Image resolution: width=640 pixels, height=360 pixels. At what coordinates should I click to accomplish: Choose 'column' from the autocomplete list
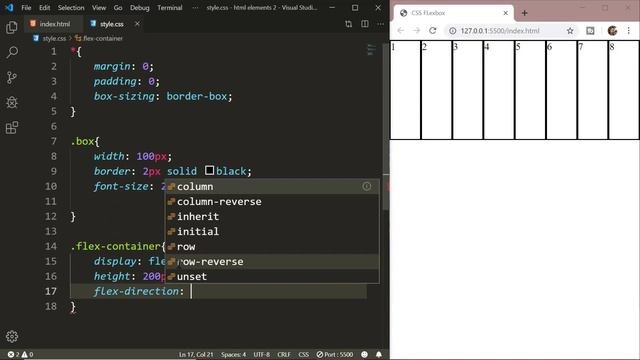pos(272,187)
